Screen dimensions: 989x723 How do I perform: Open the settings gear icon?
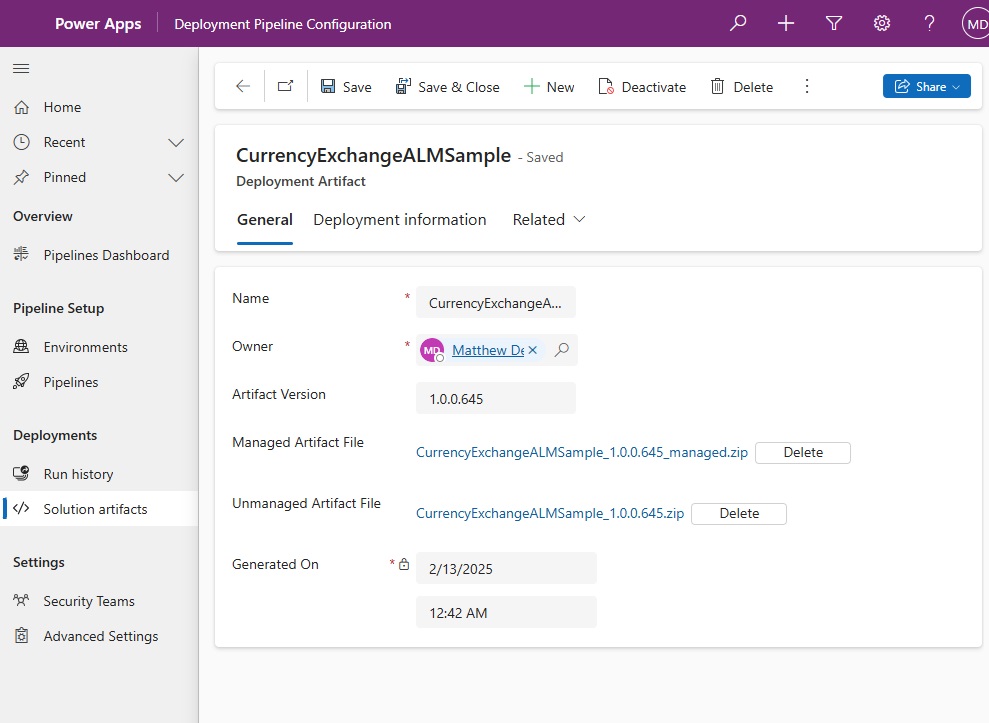coord(882,23)
